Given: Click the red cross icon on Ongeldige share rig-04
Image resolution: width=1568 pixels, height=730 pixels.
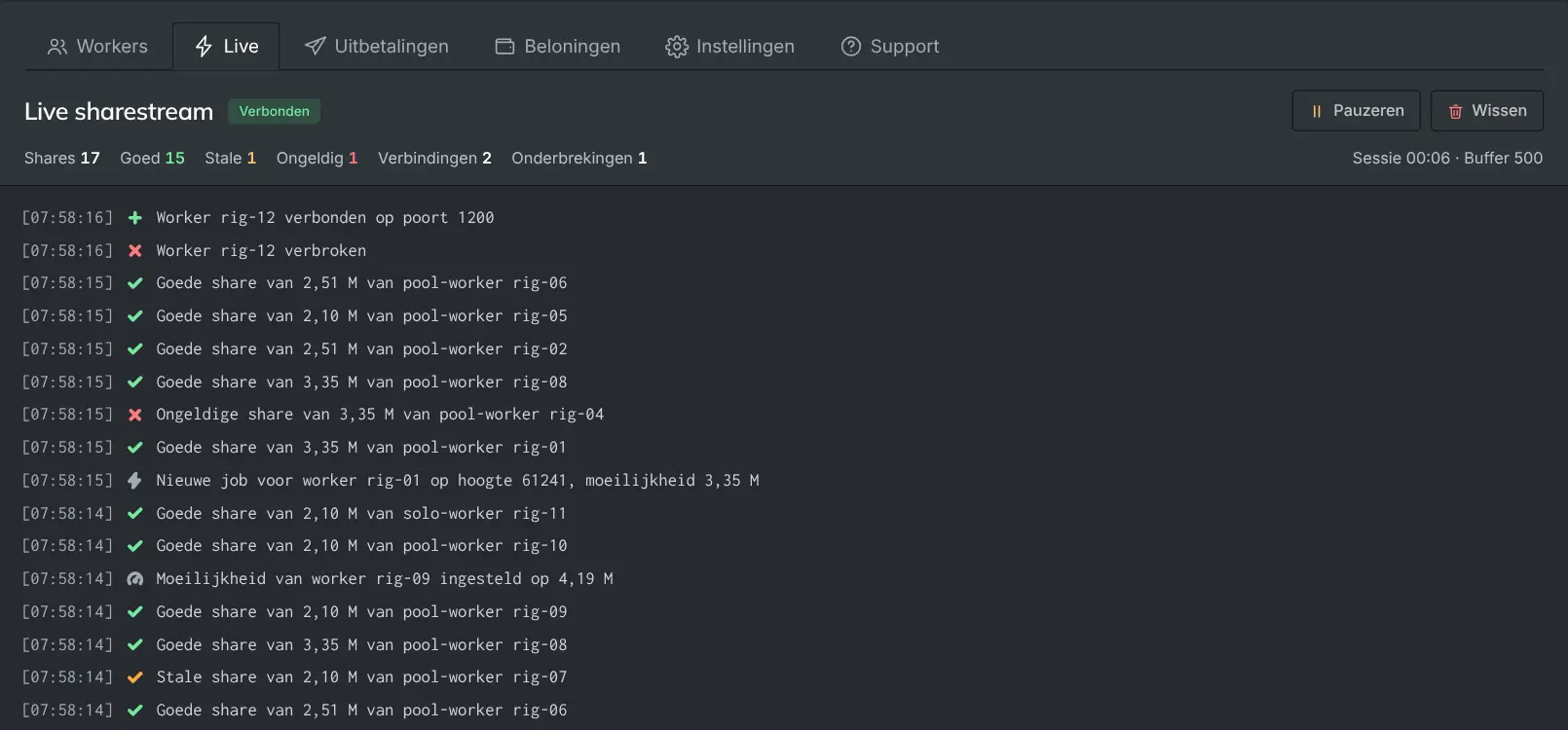Looking at the screenshot, I should (135, 415).
